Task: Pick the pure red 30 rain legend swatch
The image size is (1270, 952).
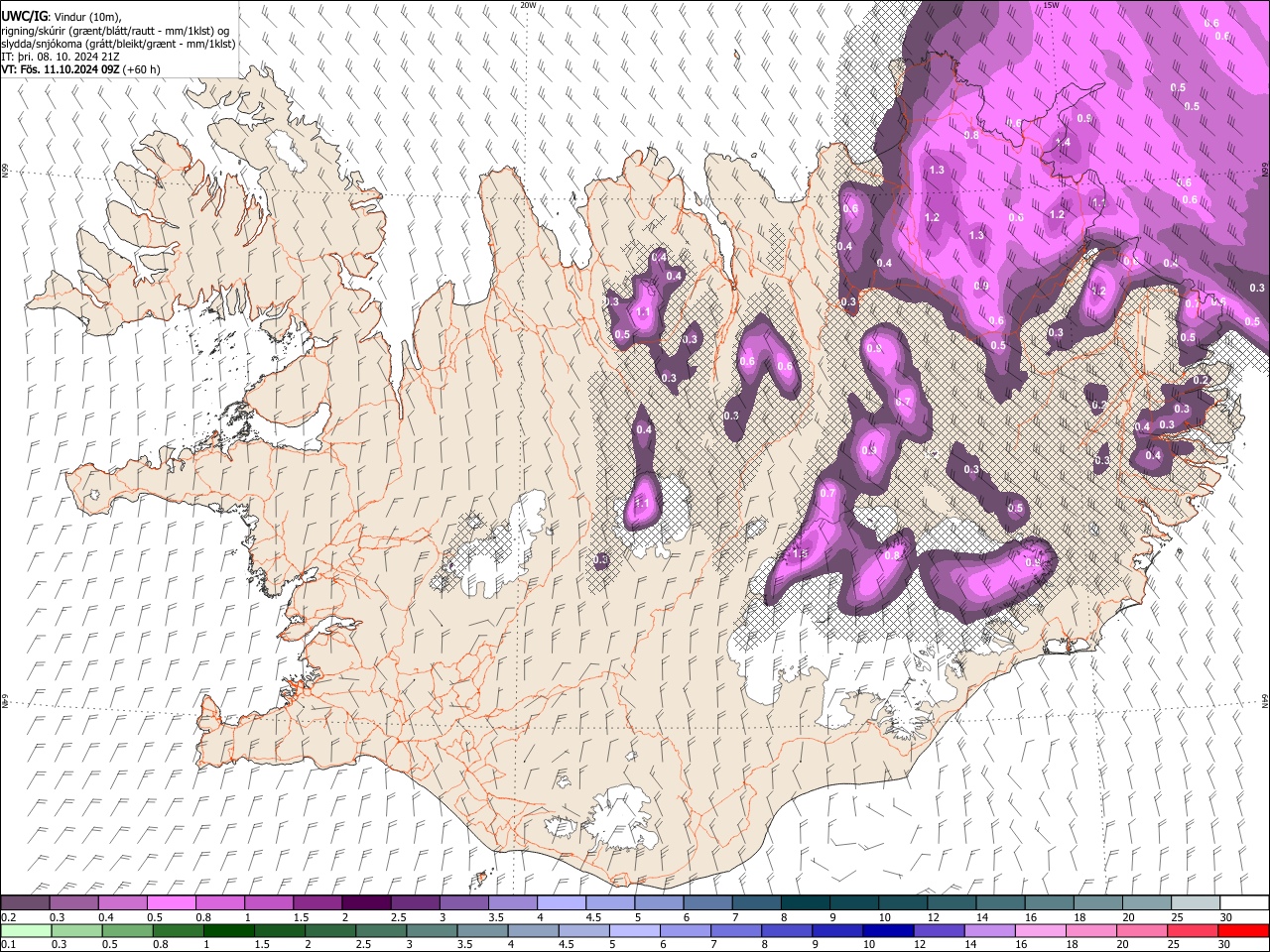Action: 1244,930
